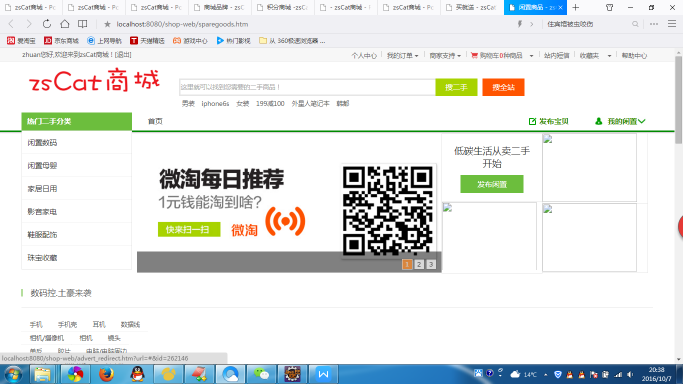Show hidden tray icons arrow

545,374
